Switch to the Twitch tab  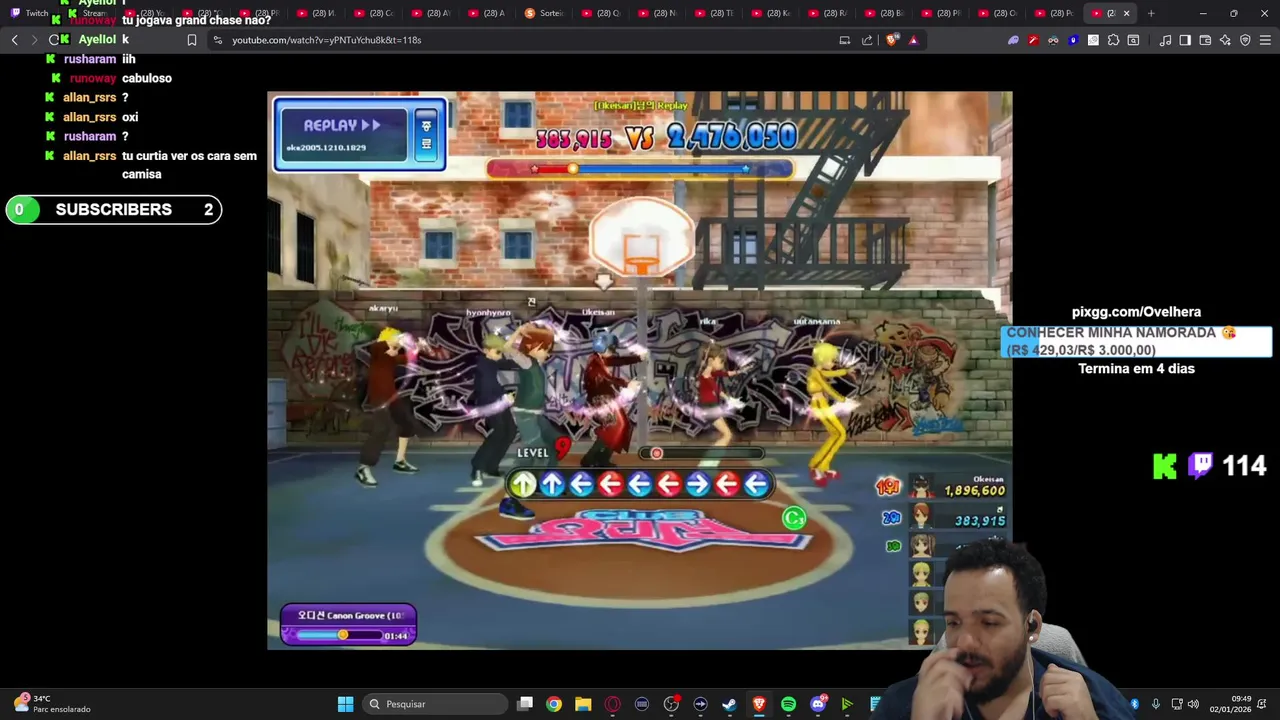pyautogui.click(x=30, y=13)
